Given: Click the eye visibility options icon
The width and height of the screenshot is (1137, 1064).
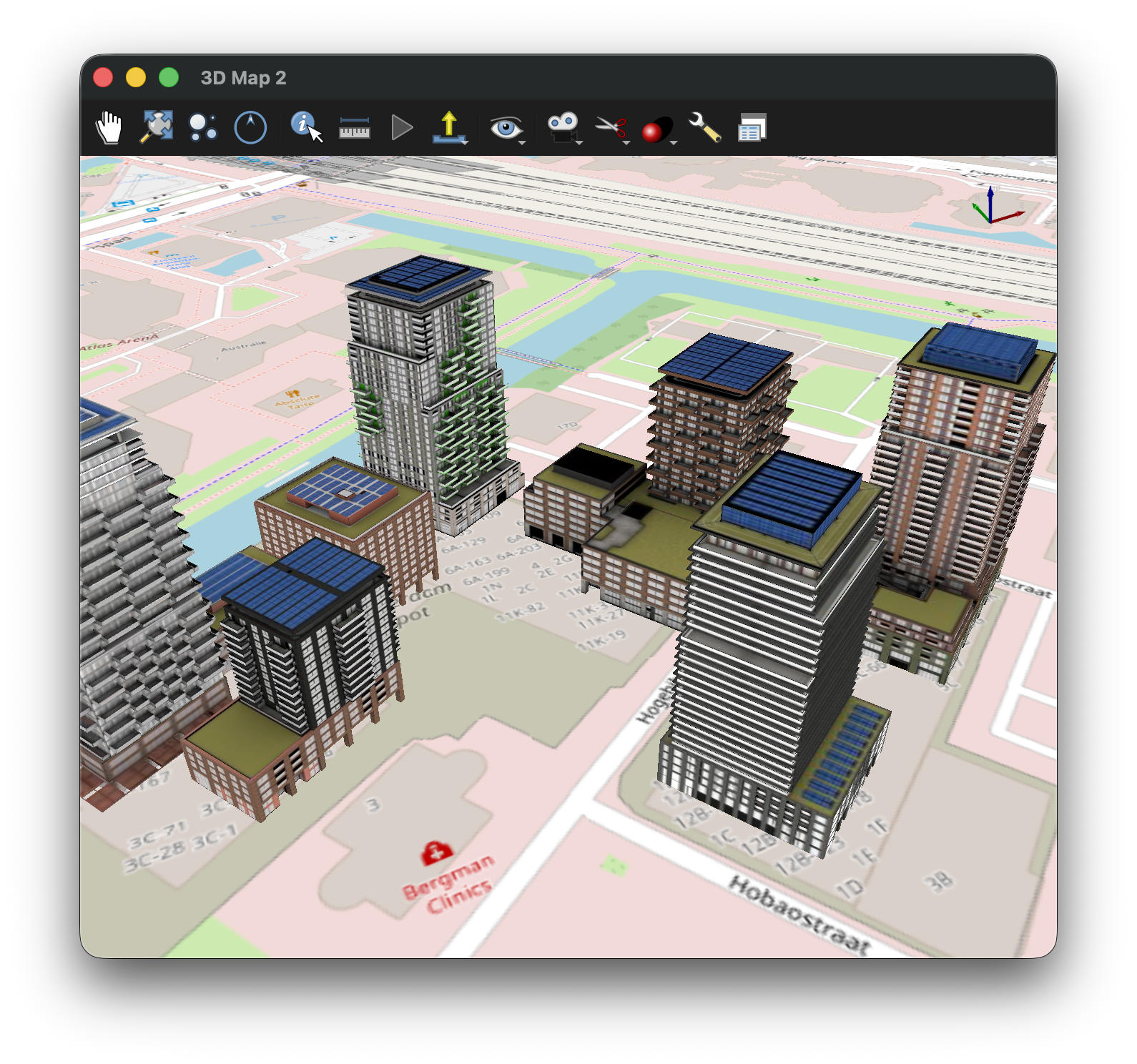Looking at the screenshot, I should click(506, 128).
